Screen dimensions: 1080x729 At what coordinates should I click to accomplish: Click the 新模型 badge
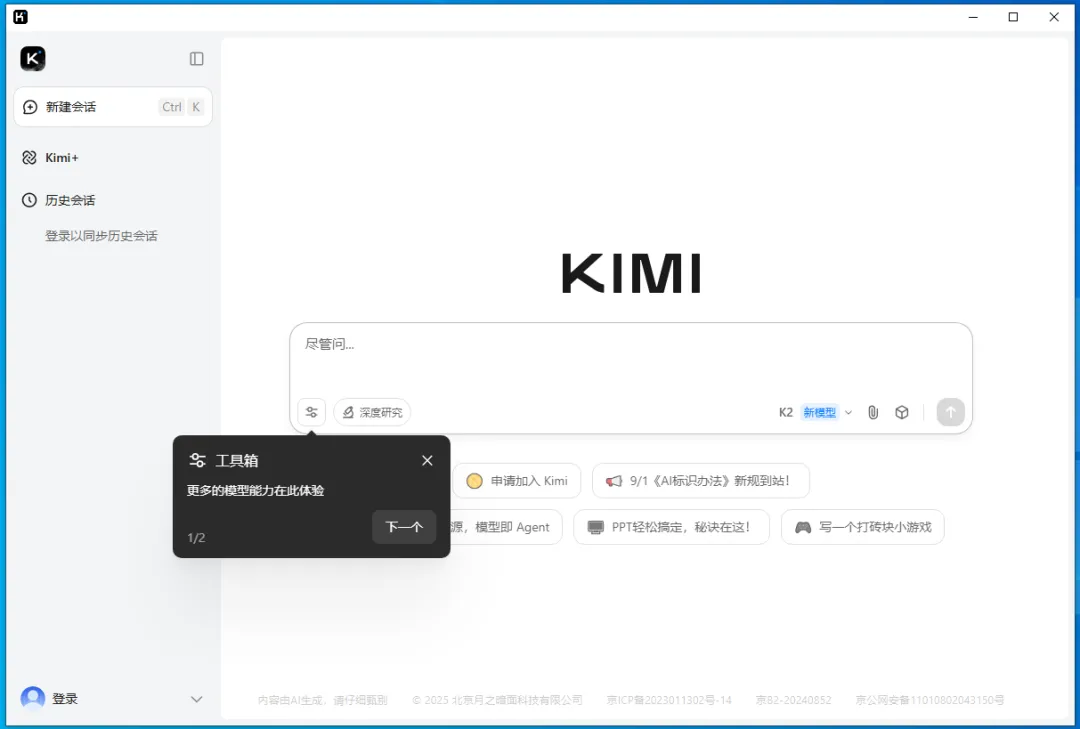click(820, 412)
